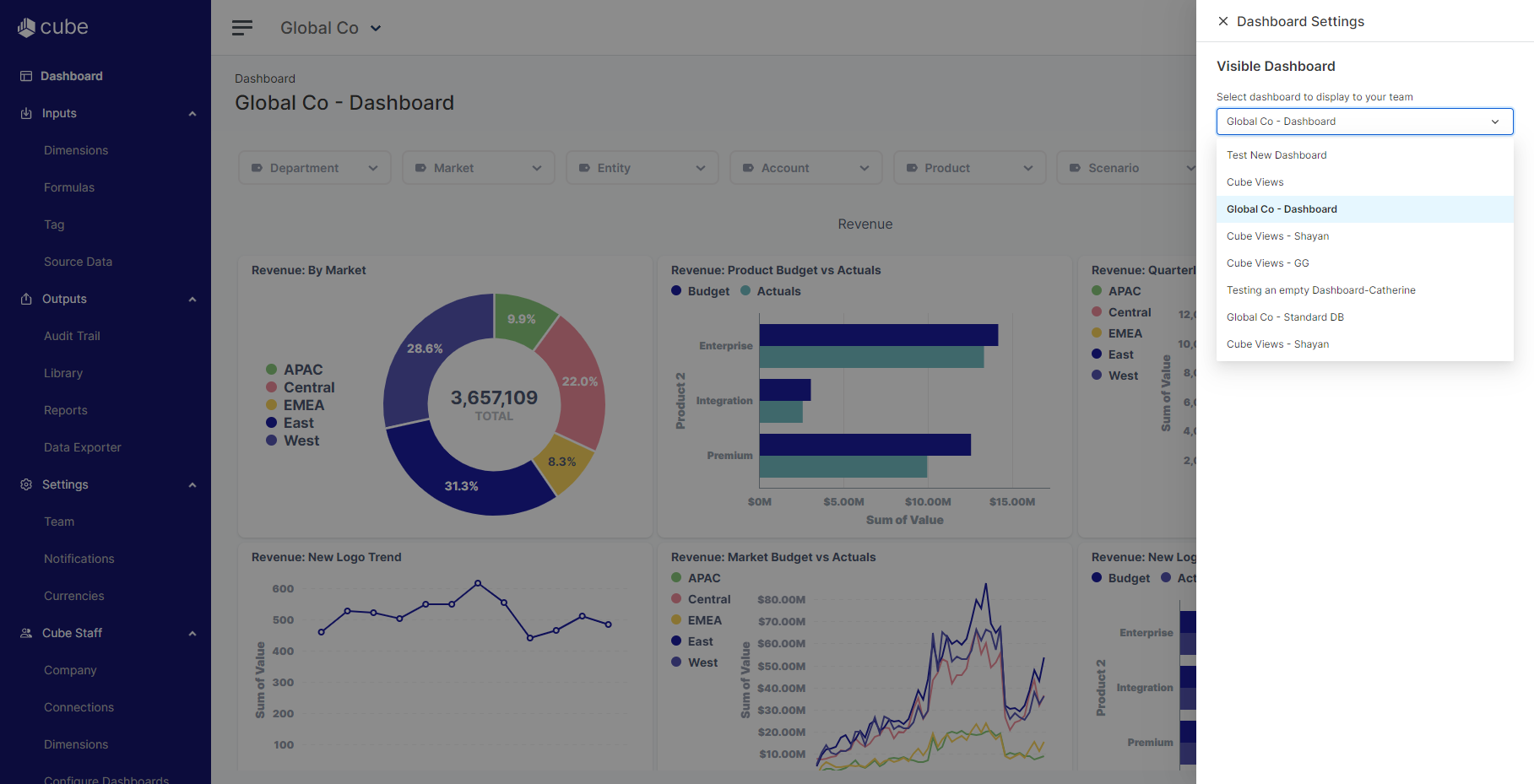This screenshot has height=784, width=1534.
Task: Open the Team settings page
Action: point(59,522)
